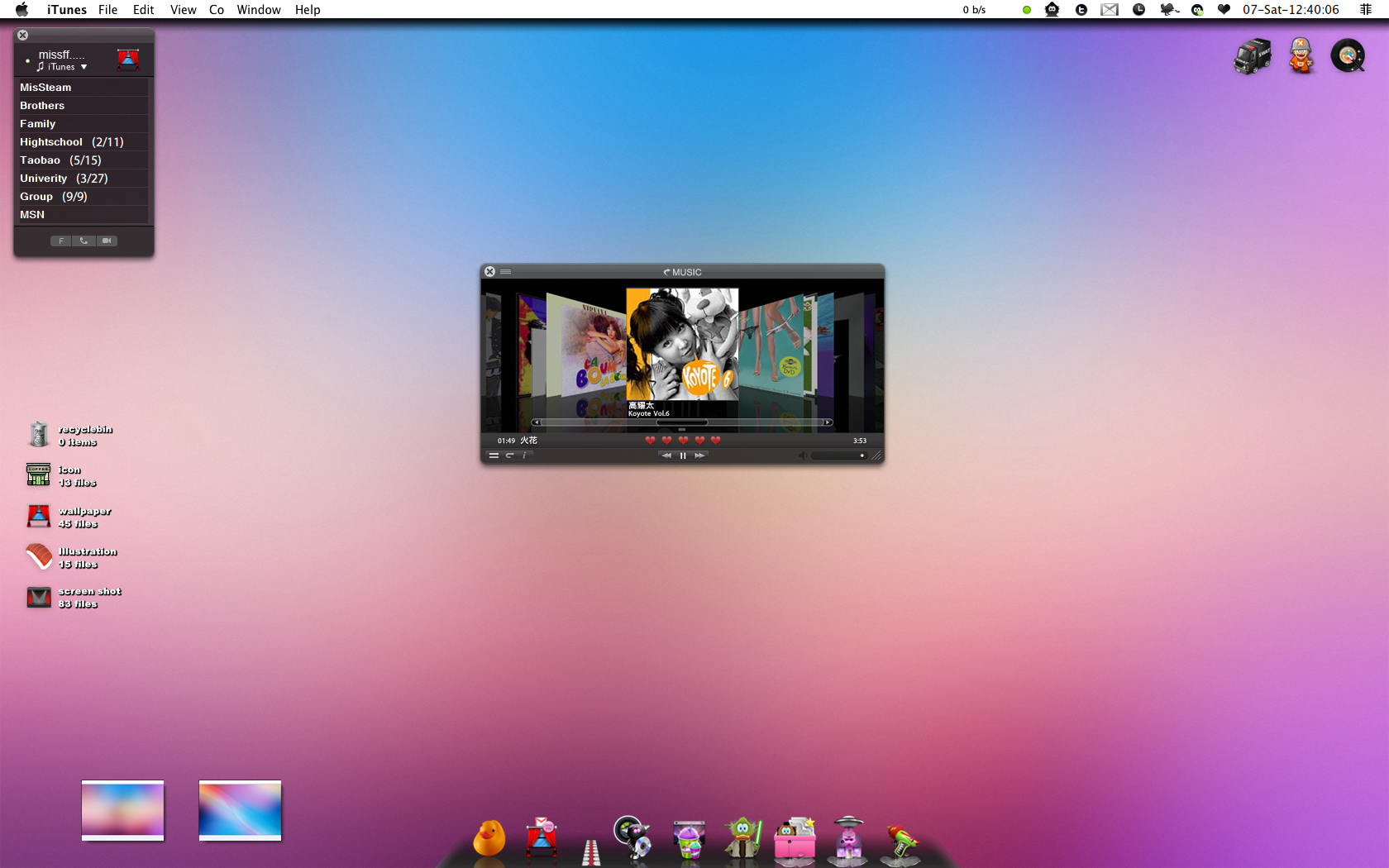Open the View menu
Screen dimensions: 1389x868
(x=183, y=10)
